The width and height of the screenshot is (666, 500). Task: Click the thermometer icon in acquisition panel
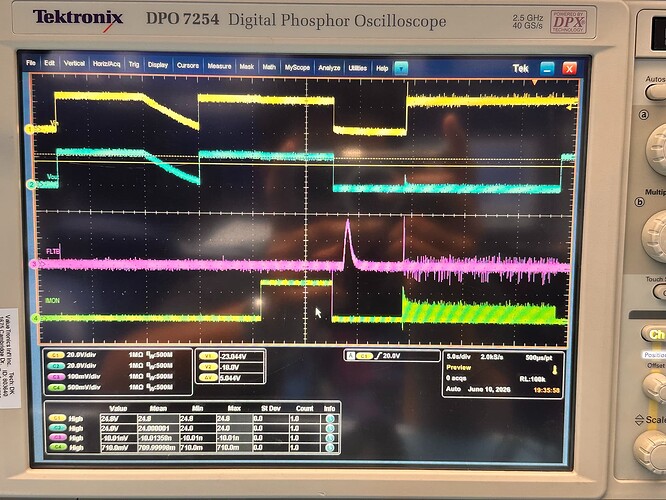coord(554,370)
